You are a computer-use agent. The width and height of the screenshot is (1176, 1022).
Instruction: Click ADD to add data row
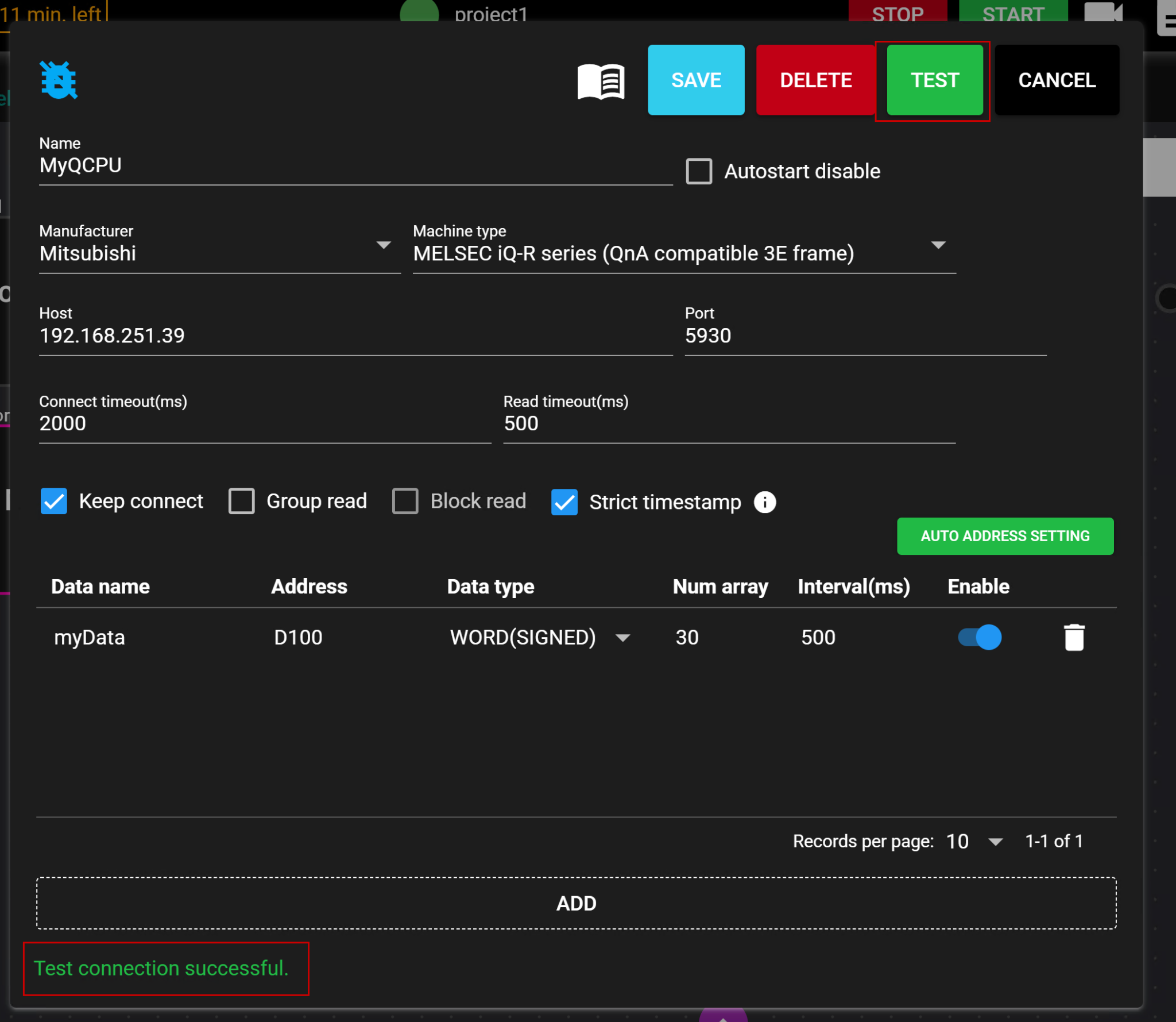click(x=576, y=903)
